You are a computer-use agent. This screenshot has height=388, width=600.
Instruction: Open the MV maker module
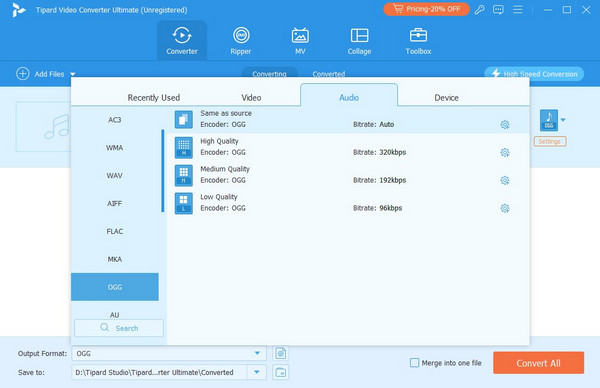(300, 41)
